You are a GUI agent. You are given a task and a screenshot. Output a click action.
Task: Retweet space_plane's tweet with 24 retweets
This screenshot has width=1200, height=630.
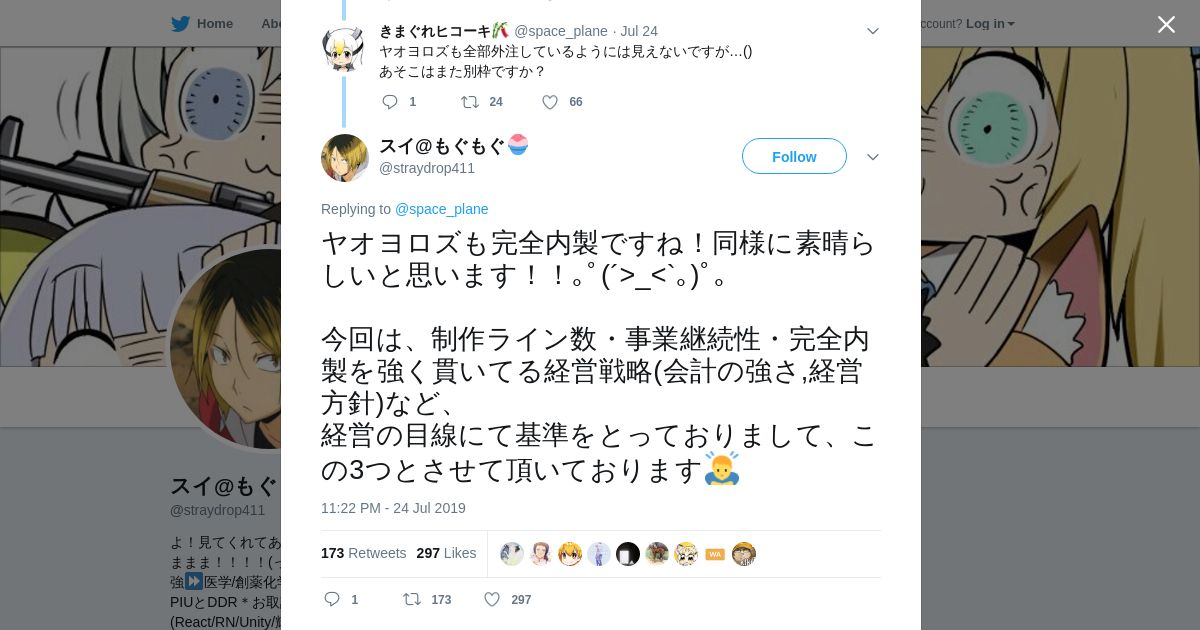point(481,102)
